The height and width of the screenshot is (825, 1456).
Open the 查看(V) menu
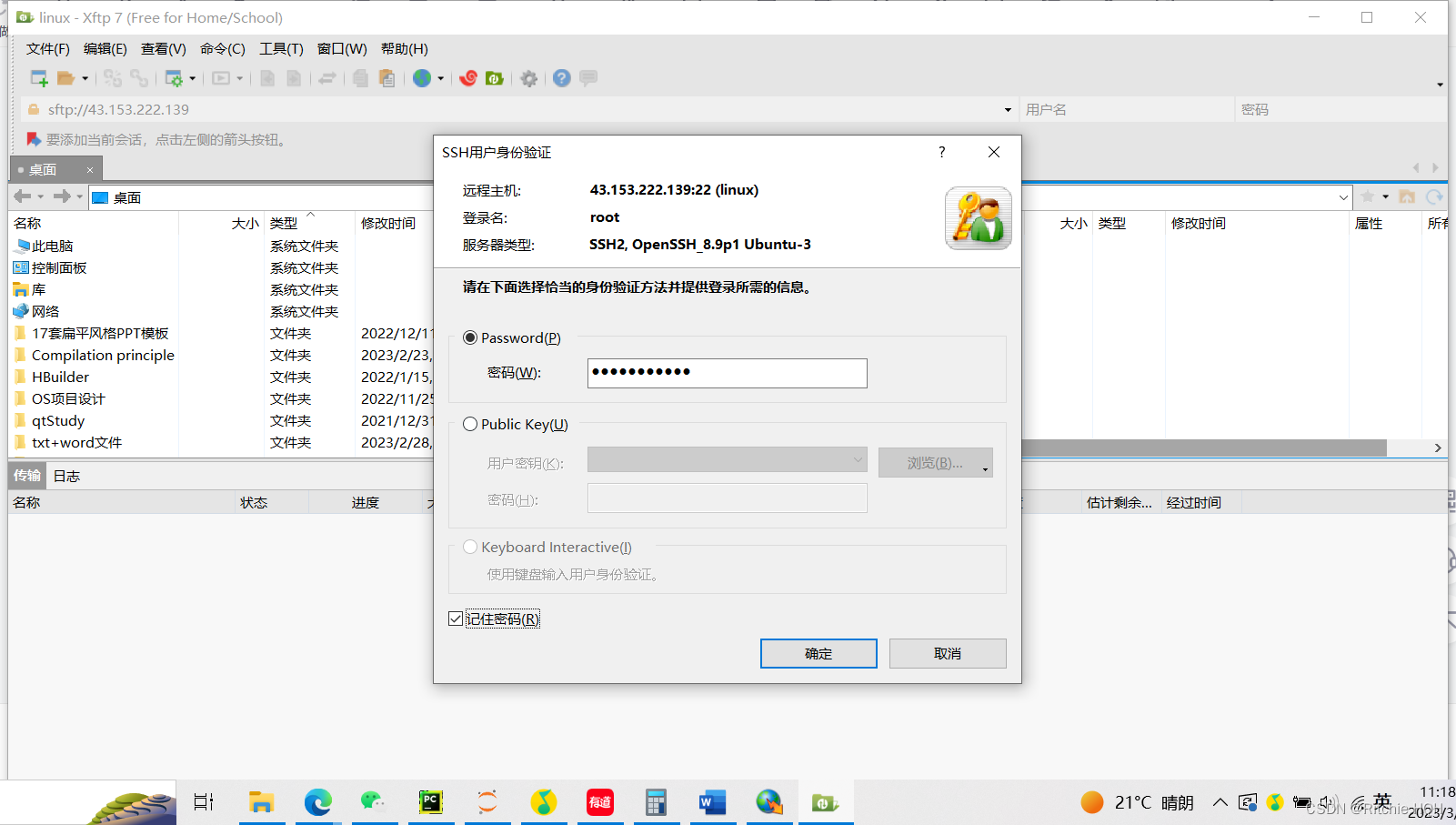(164, 49)
